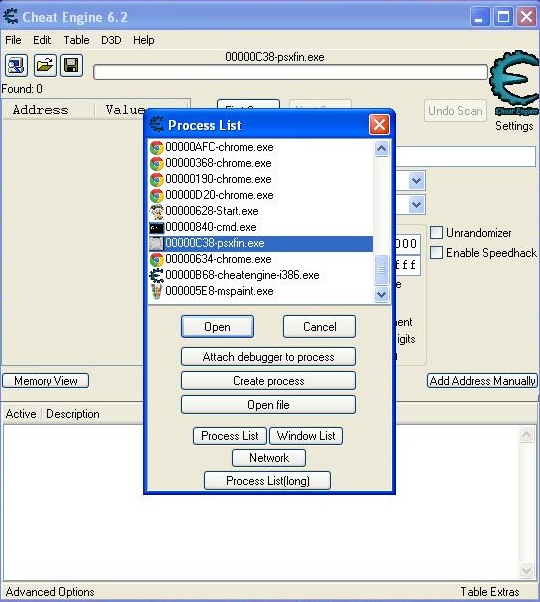Click the open folder load-table icon
This screenshot has height=602, width=540.
[45, 65]
